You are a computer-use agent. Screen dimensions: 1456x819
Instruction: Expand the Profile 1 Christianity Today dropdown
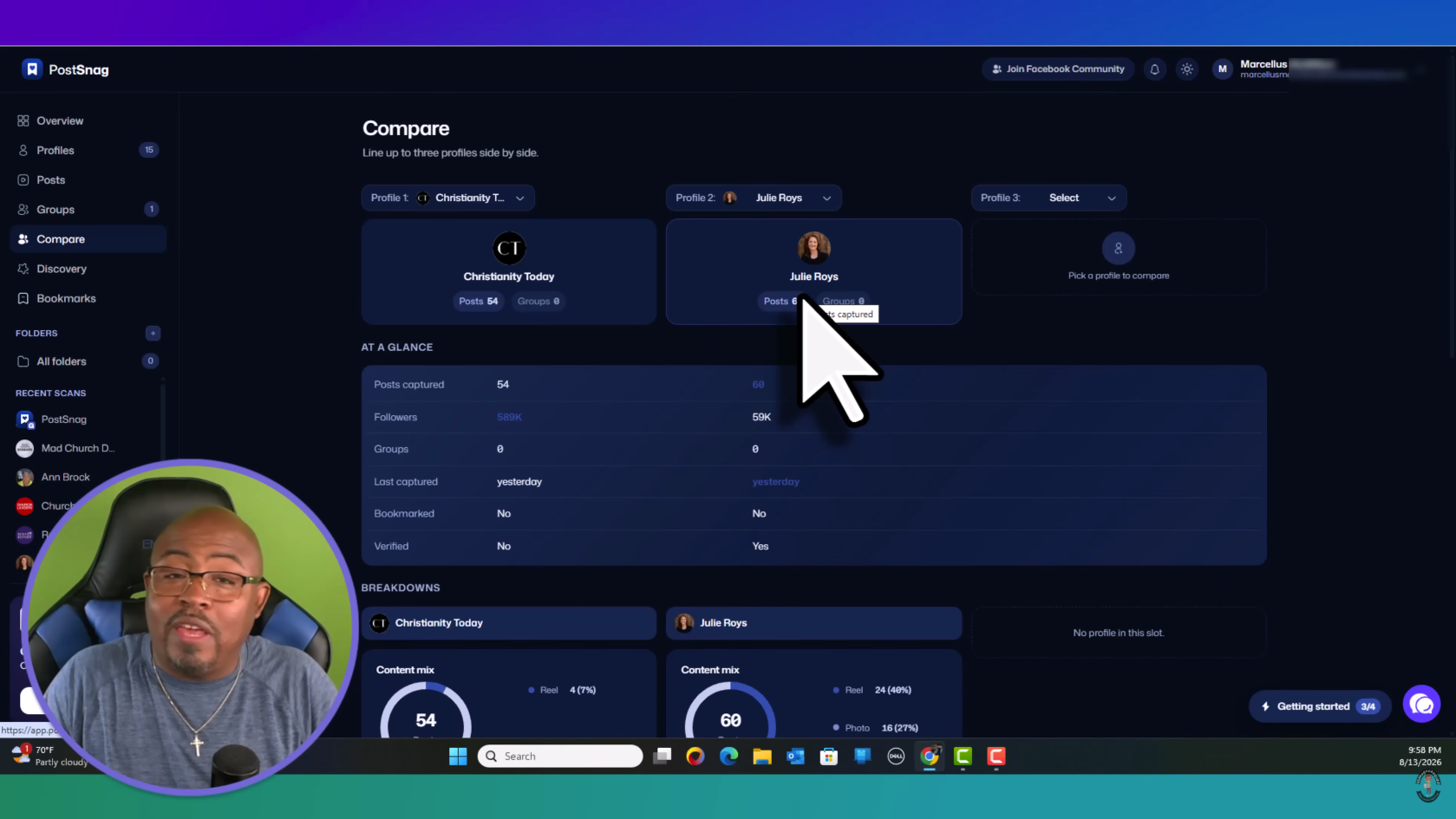coord(447,198)
